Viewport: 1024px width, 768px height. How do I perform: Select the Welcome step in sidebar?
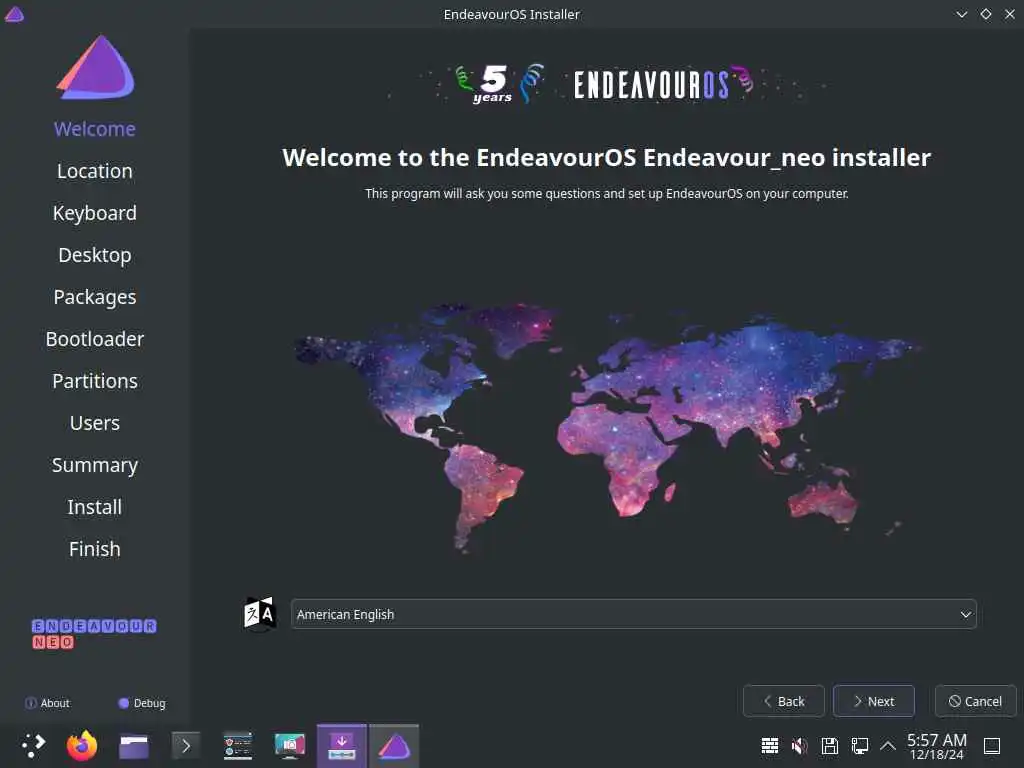click(95, 129)
